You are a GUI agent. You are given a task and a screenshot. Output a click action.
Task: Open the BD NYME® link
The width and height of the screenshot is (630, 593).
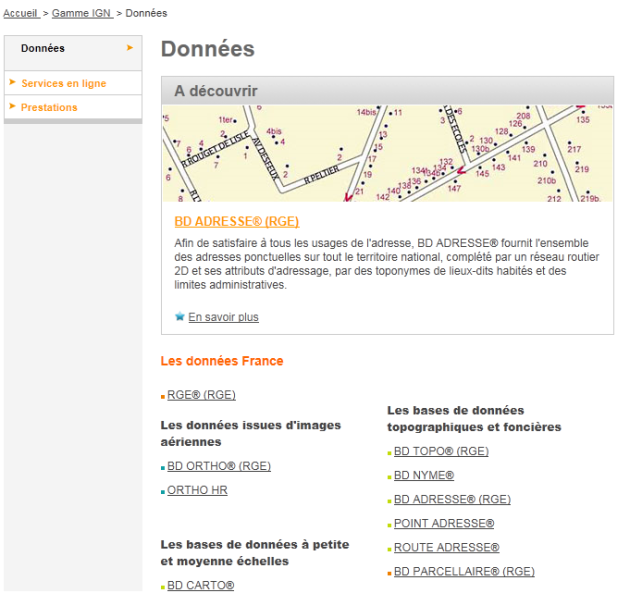424,475
